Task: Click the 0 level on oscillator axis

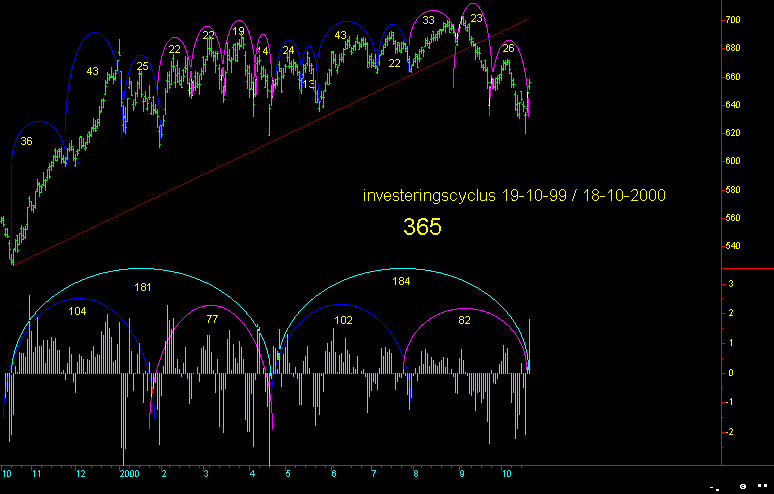Action: point(731,373)
